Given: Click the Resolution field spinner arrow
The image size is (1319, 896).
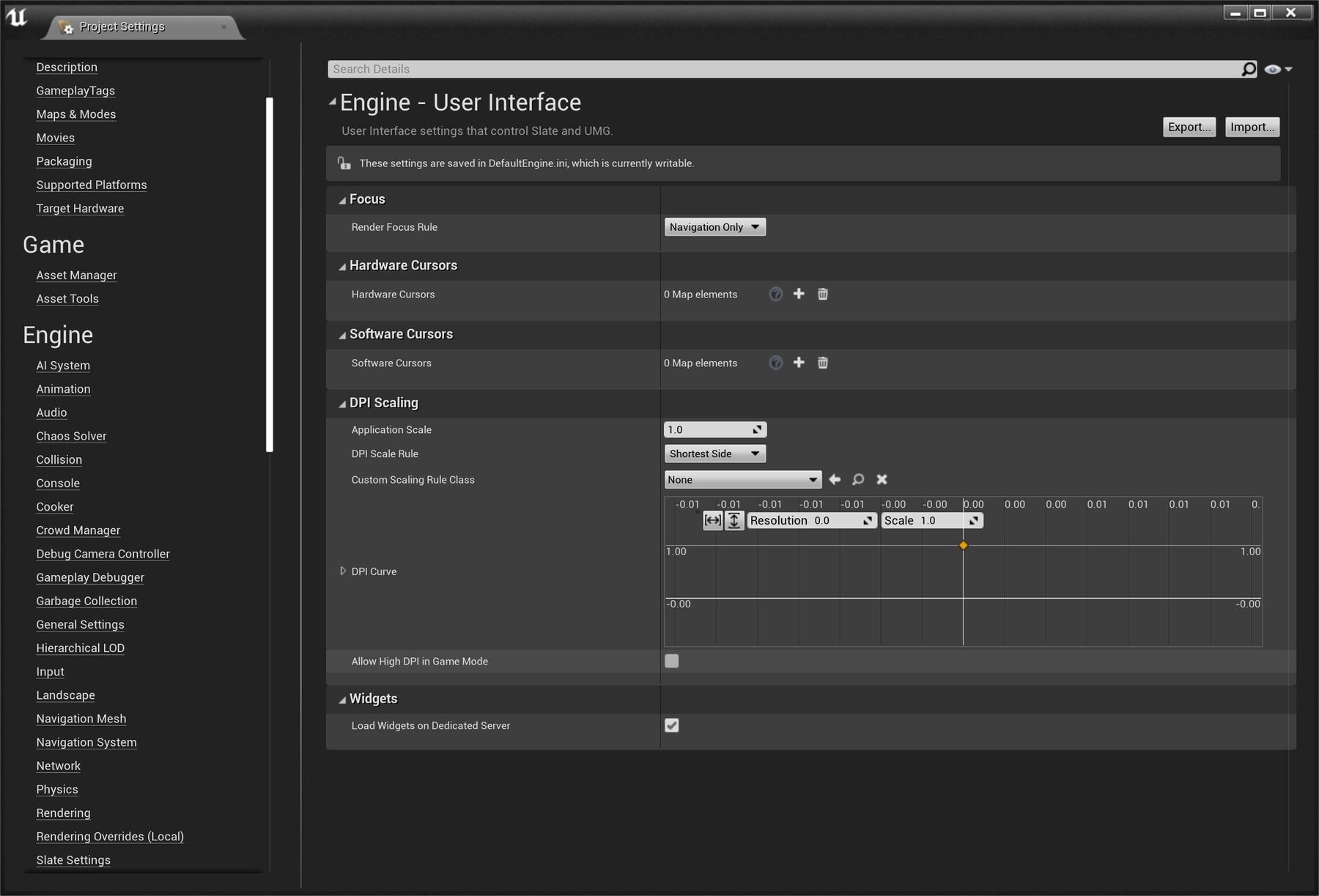Looking at the screenshot, I should pyautogui.click(x=868, y=521).
